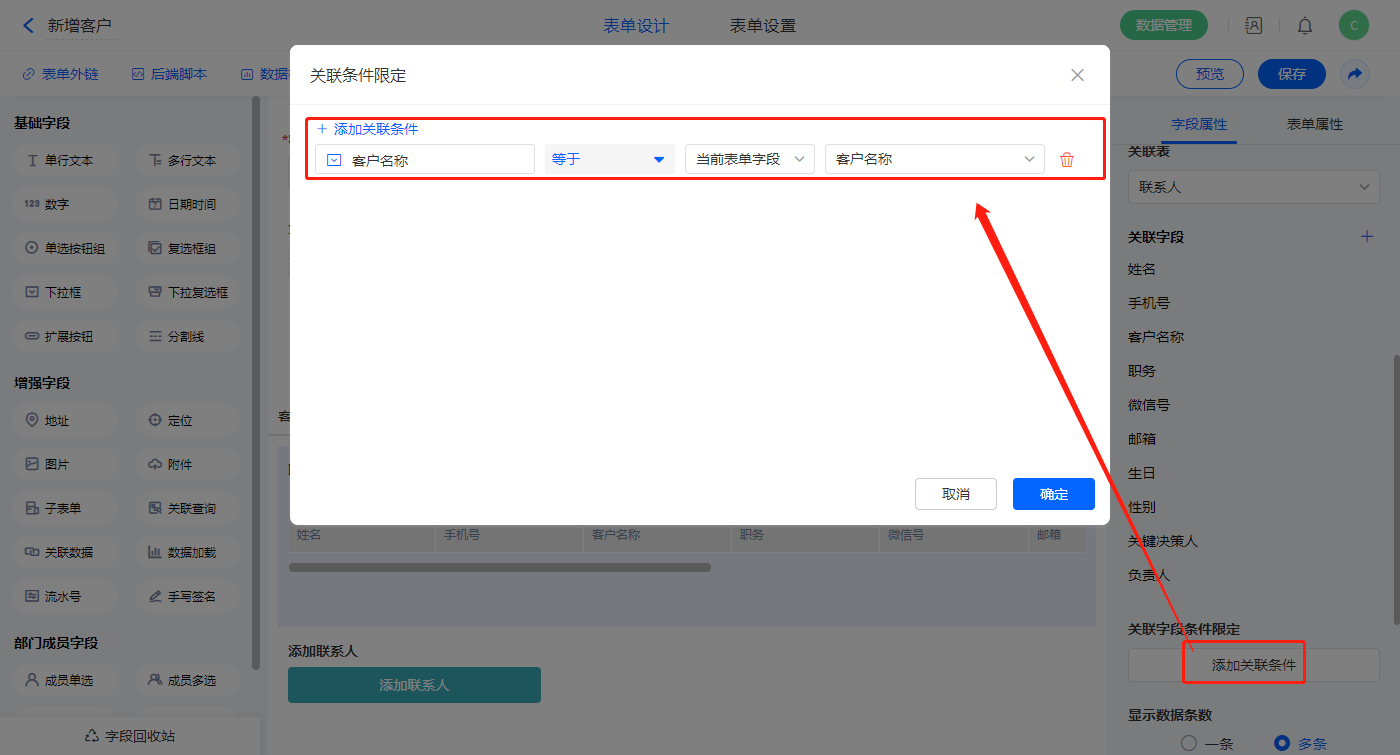1400x755 pixels.
Task: Close the 关联条件限定 dialog with X
Action: pos(1077,75)
